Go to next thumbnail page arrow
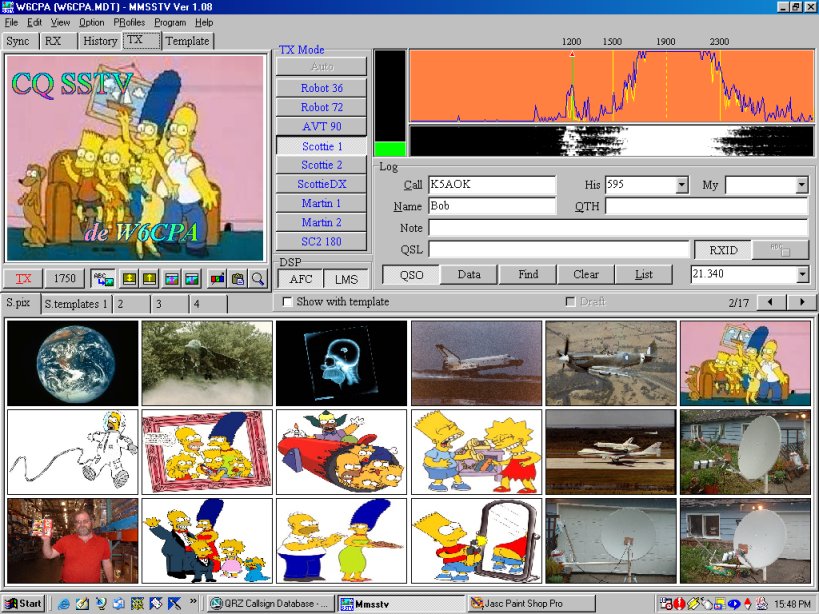This screenshot has width=819, height=614. pyautogui.click(x=802, y=302)
